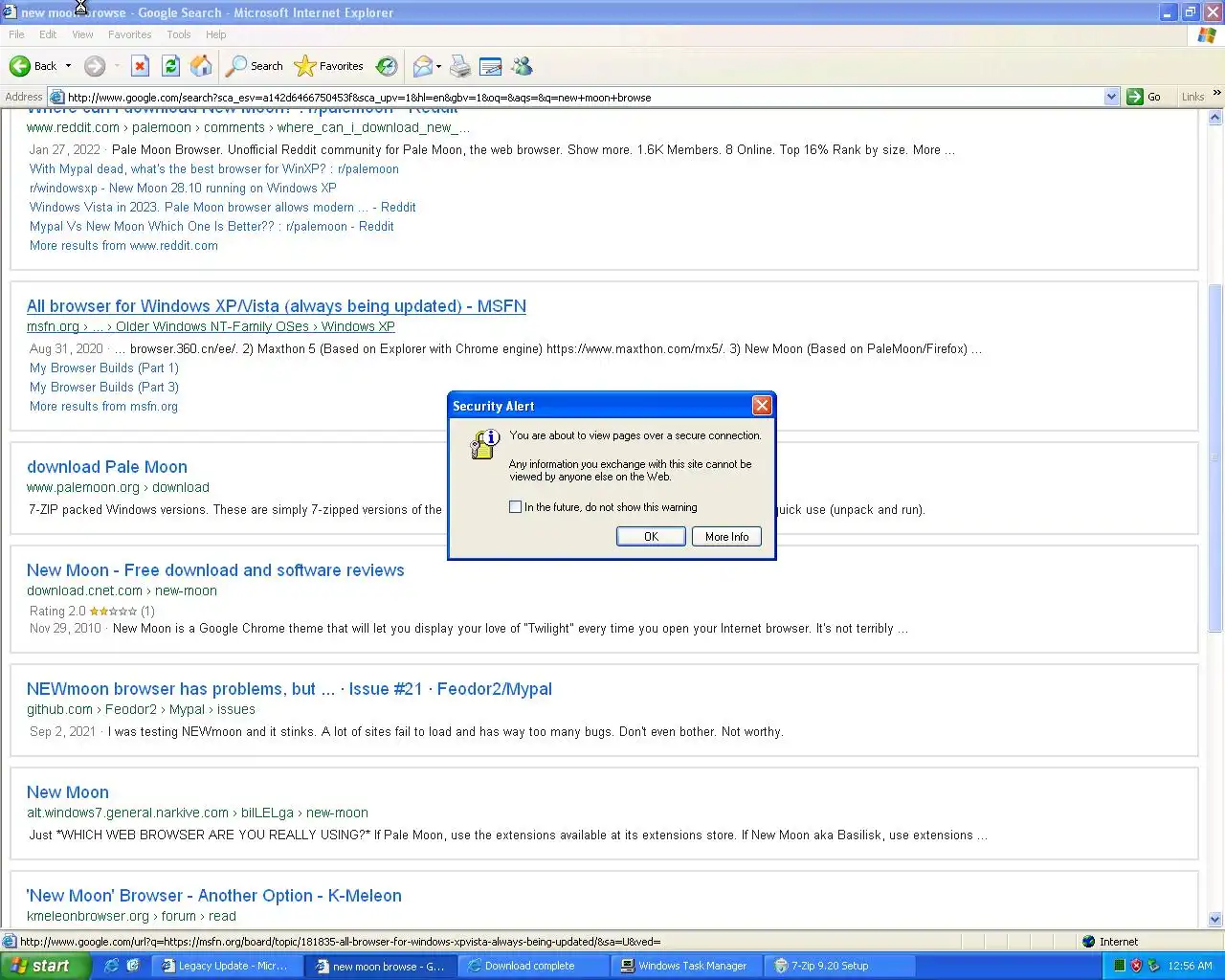Switch to 7-Zip 9.20 Setup taskbar button

point(838,966)
